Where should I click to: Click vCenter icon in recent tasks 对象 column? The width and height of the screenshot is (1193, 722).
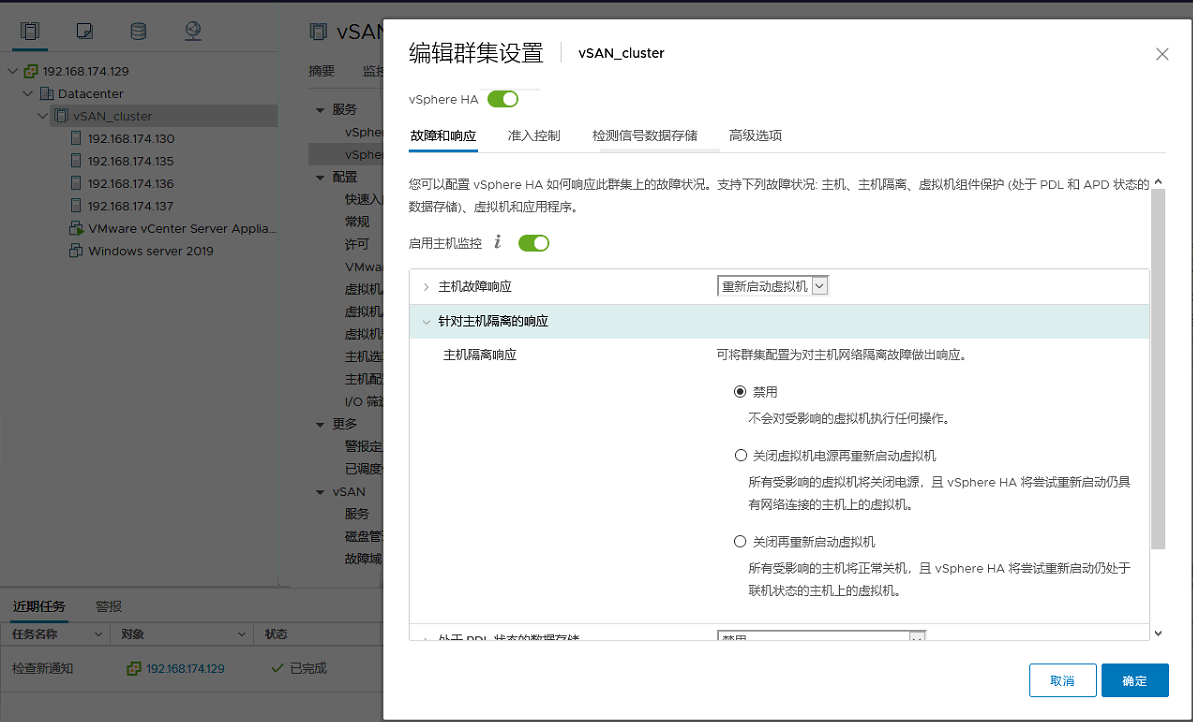[134, 669]
